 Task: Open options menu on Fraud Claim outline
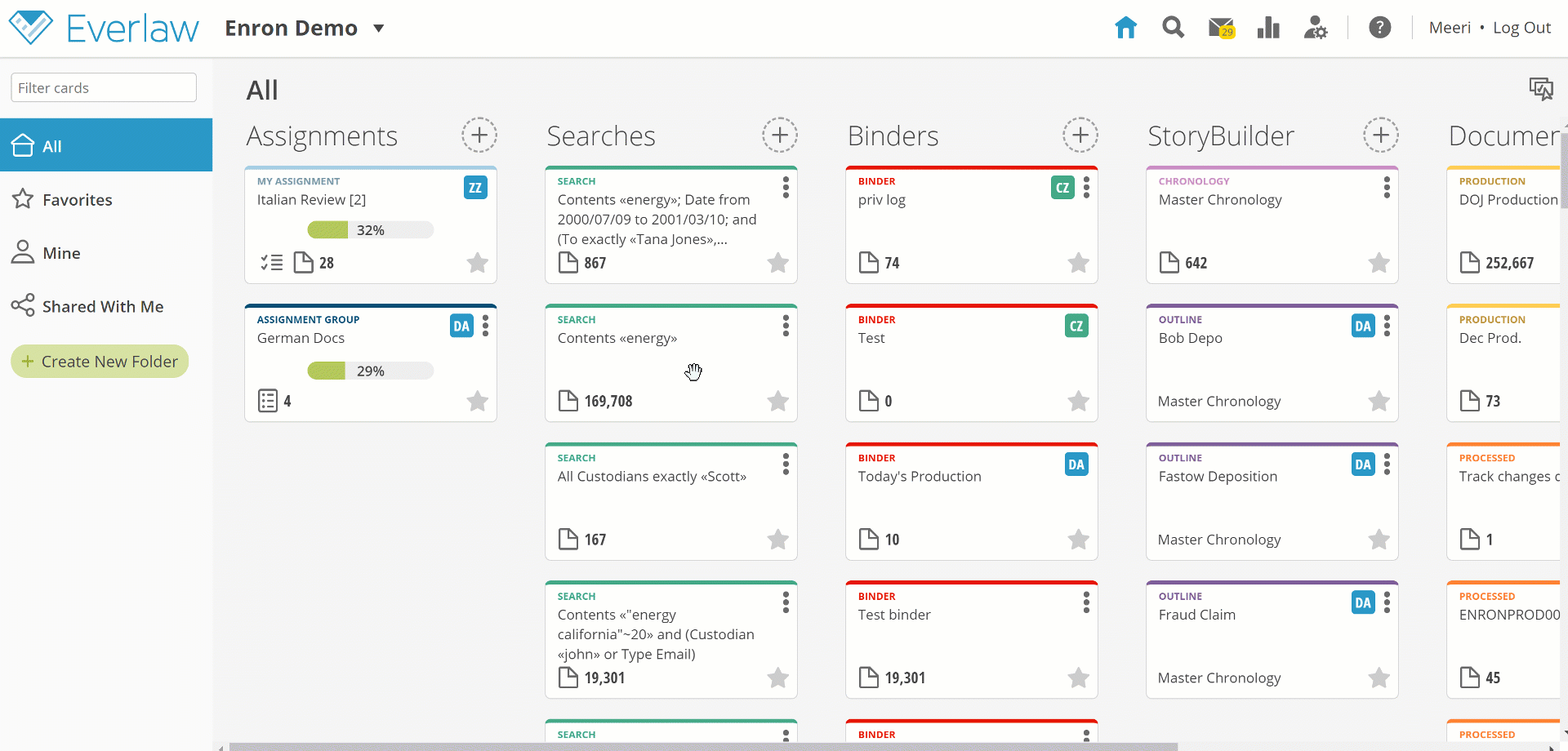tap(1387, 602)
